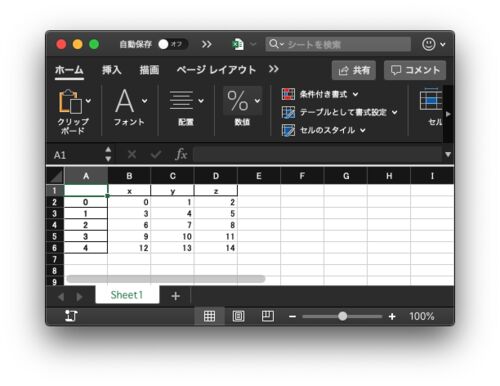The width and height of the screenshot is (500, 386).
Task: Click the horizontal scrollbar
Action: tap(166, 279)
